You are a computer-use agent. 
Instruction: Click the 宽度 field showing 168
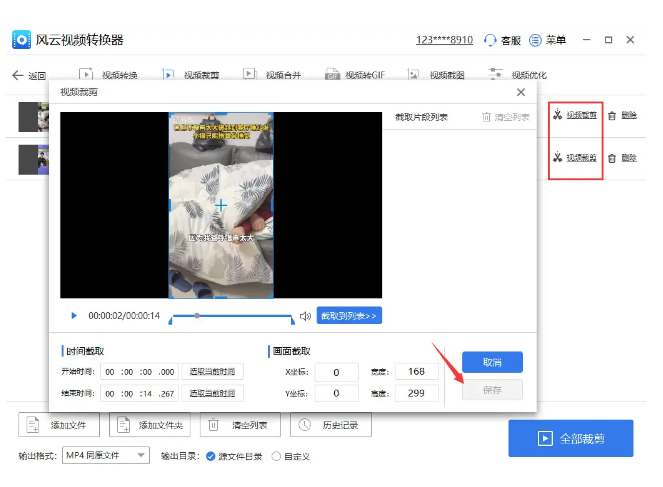pos(416,372)
